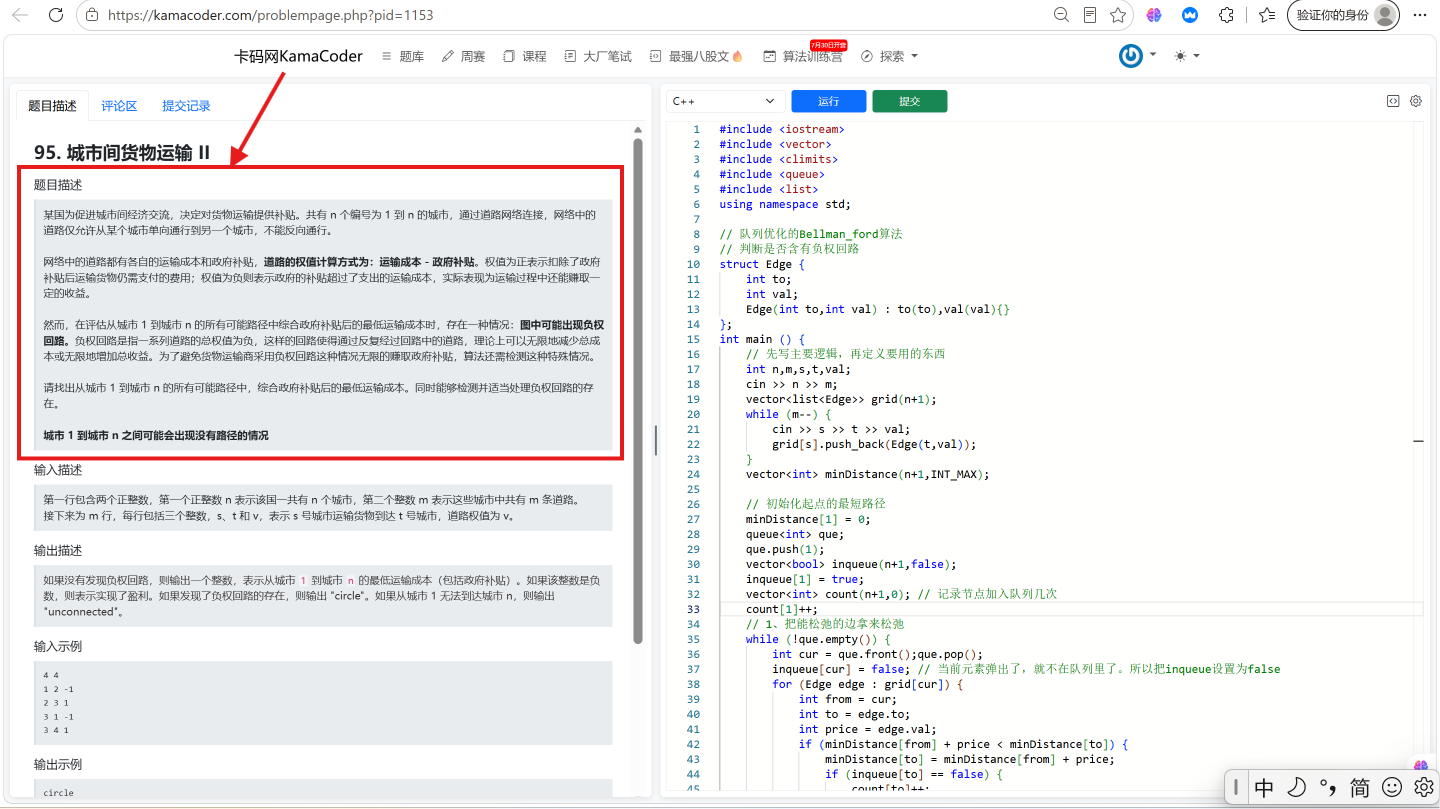Go back to the previous browser page
The height and width of the screenshot is (809, 1440).
coord(20,15)
